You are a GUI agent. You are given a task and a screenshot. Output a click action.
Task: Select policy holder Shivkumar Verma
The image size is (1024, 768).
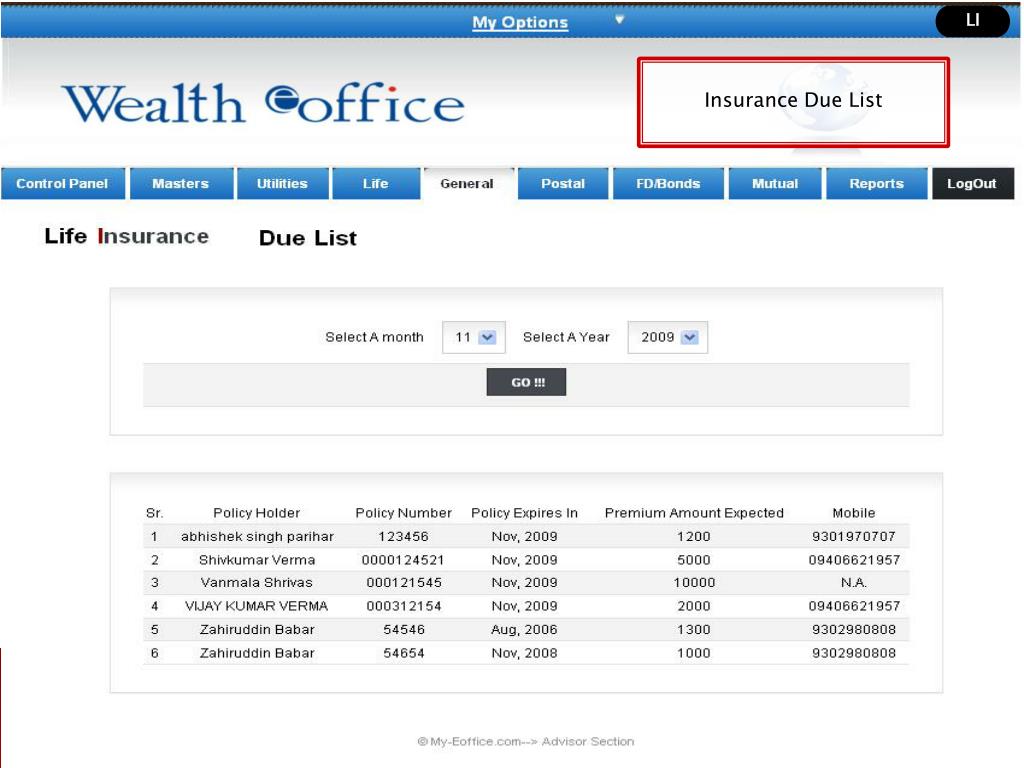point(257,560)
